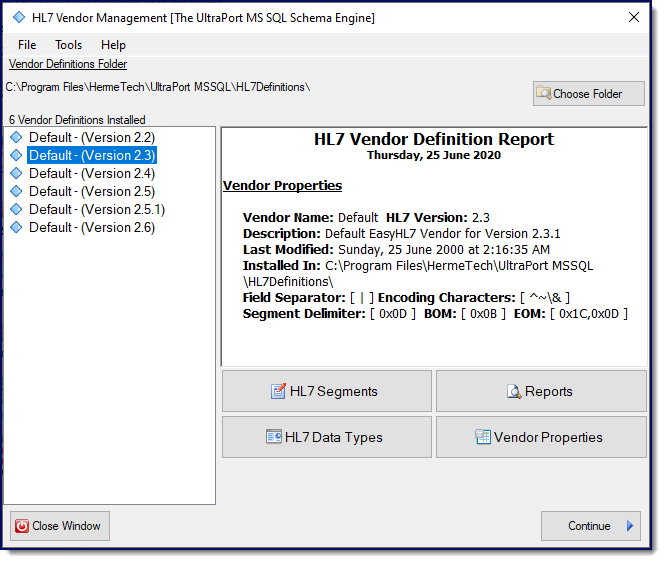This screenshot has height=562, width=664.
Task: Click the diamond icon beside Default - (Version 2.3)
Action: [16, 155]
